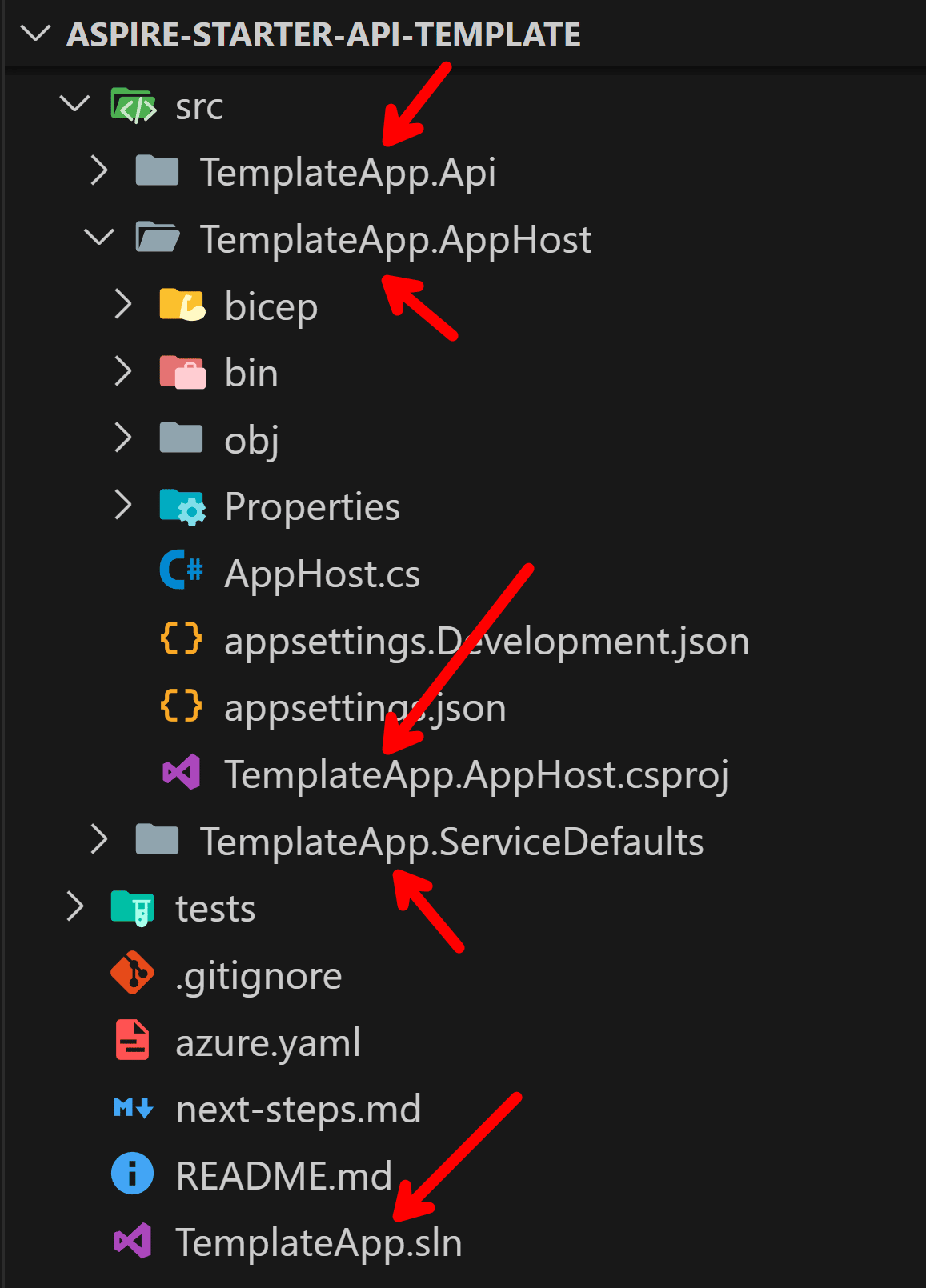Expand the tests folder chevron
This screenshot has width=926, height=1288.
75,906
